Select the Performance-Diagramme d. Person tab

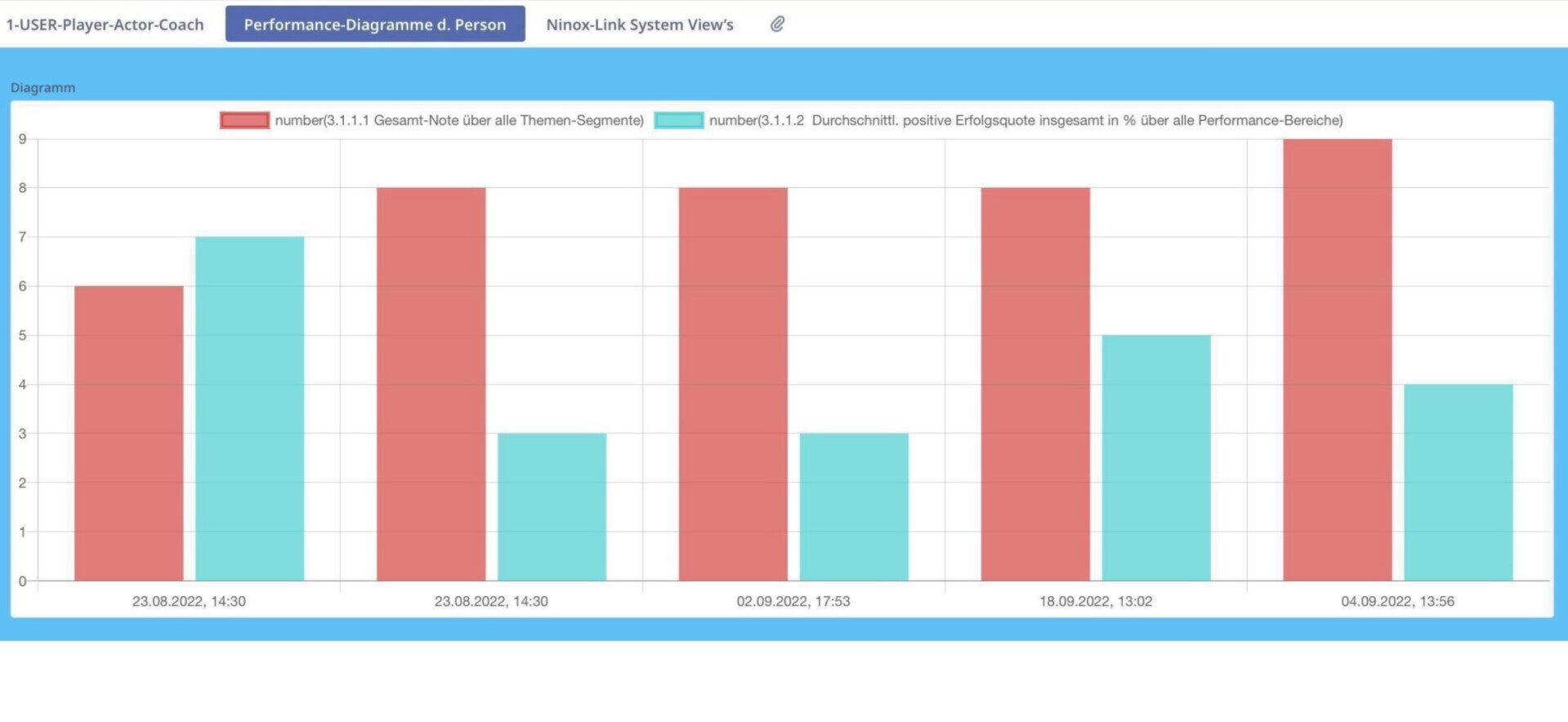pyautogui.click(x=375, y=24)
